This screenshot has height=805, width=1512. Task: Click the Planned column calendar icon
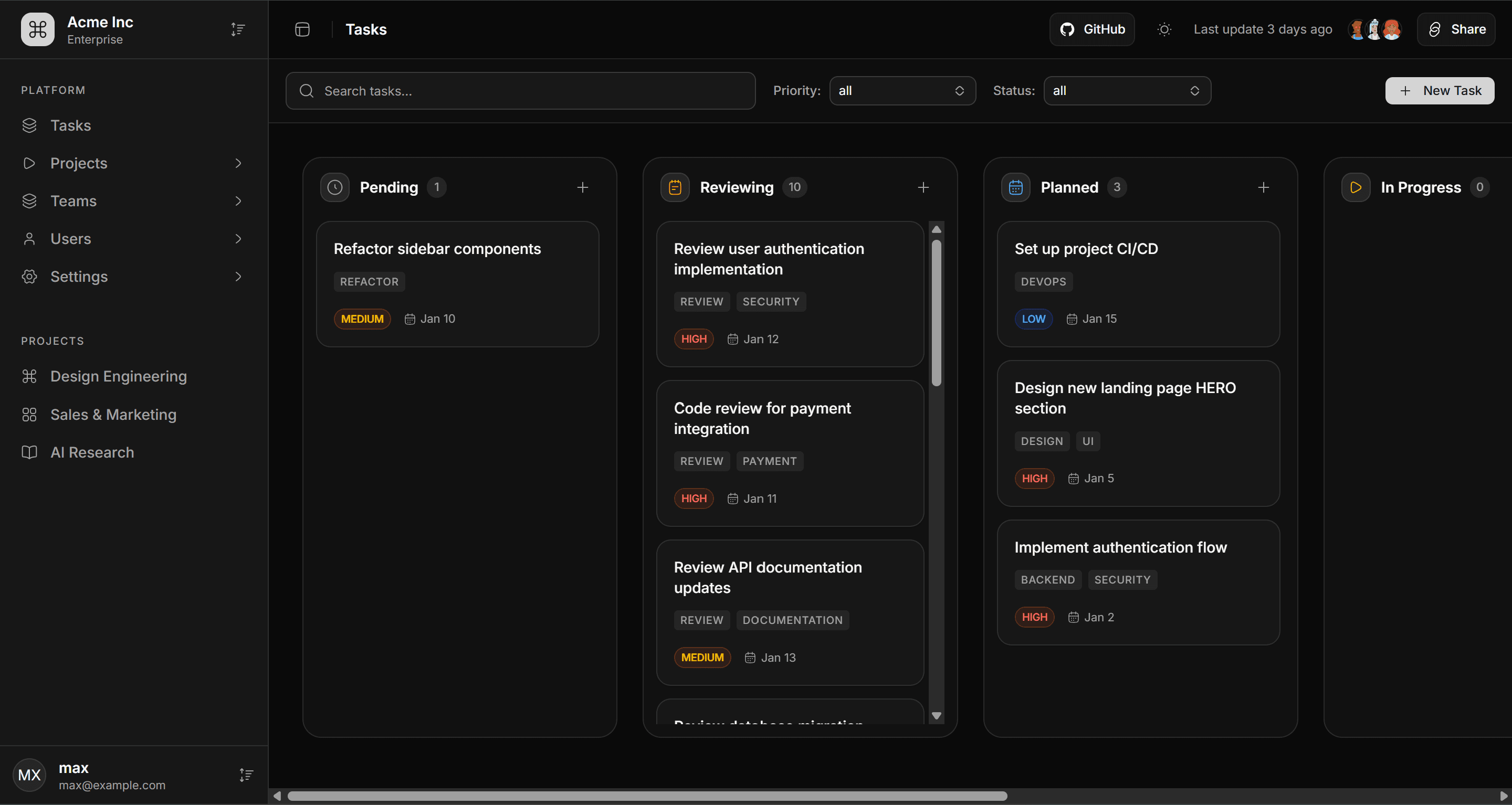click(x=1015, y=187)
